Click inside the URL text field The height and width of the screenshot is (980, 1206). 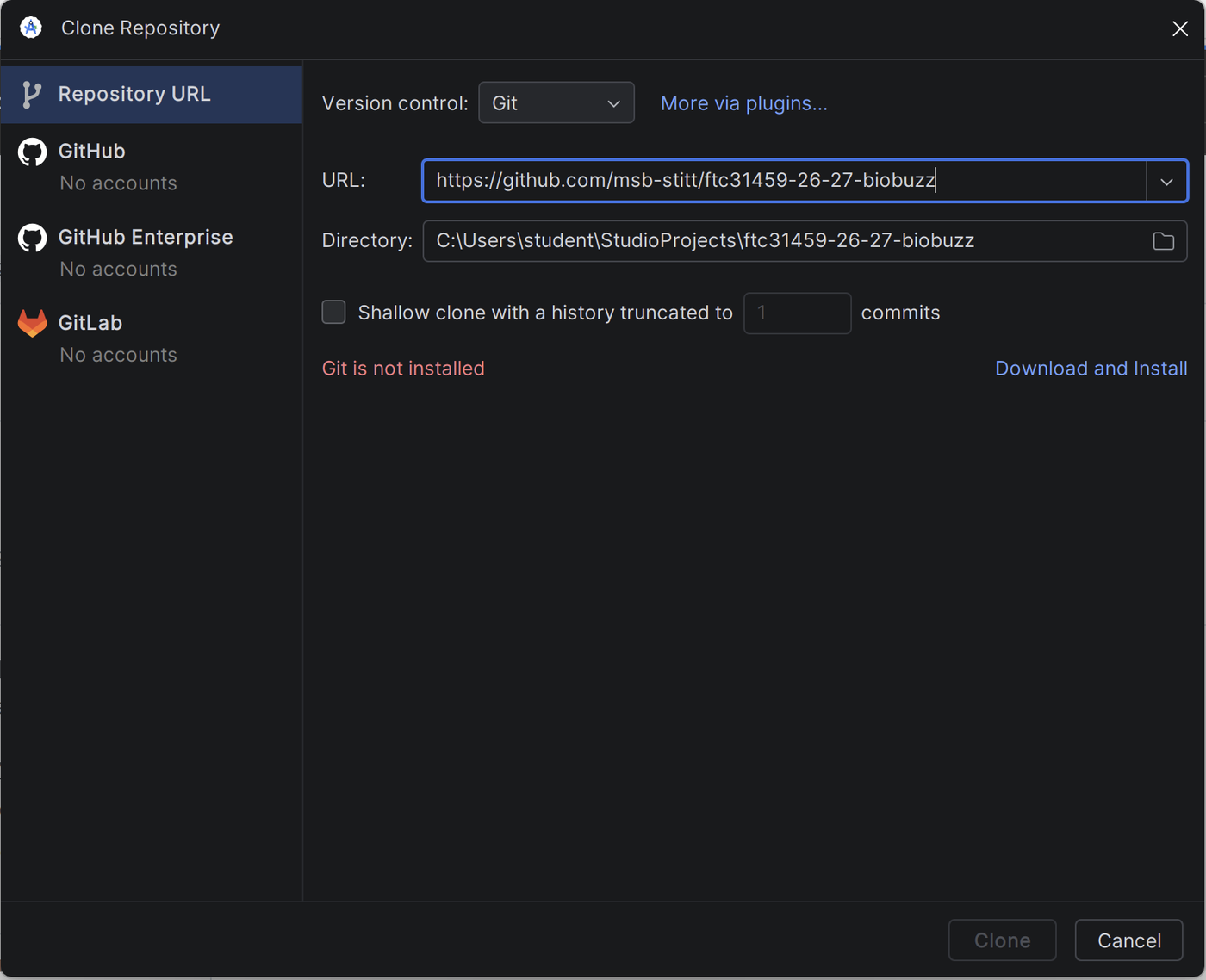tap(784, 181)
